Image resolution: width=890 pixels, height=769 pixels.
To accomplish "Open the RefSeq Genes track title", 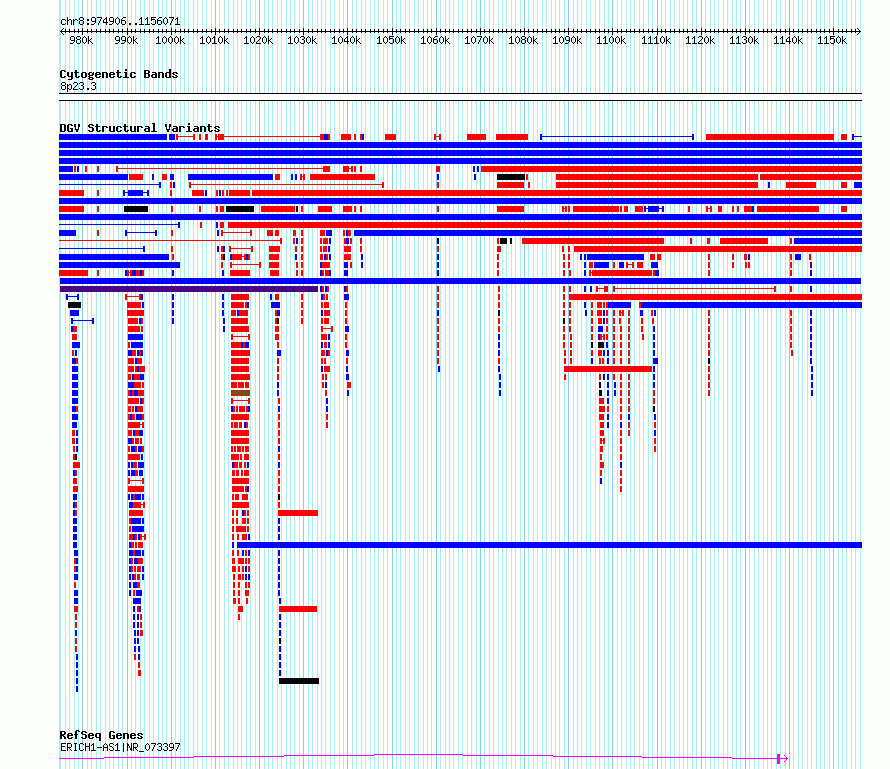I will [101, 735].
